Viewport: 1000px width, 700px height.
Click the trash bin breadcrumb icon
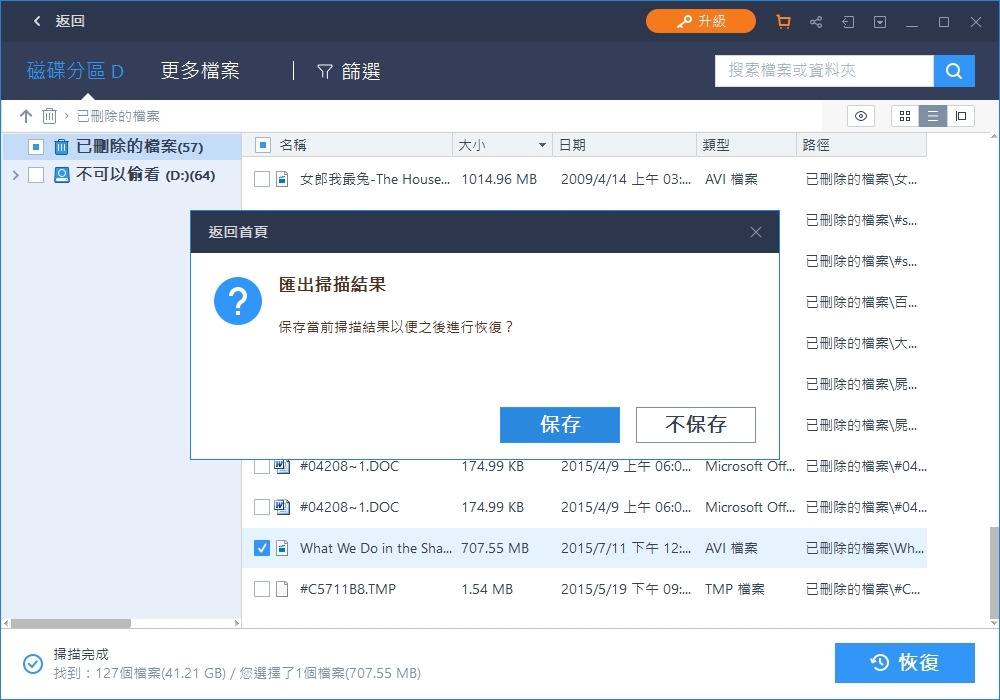pyautogui.click(x=49, y=116)
